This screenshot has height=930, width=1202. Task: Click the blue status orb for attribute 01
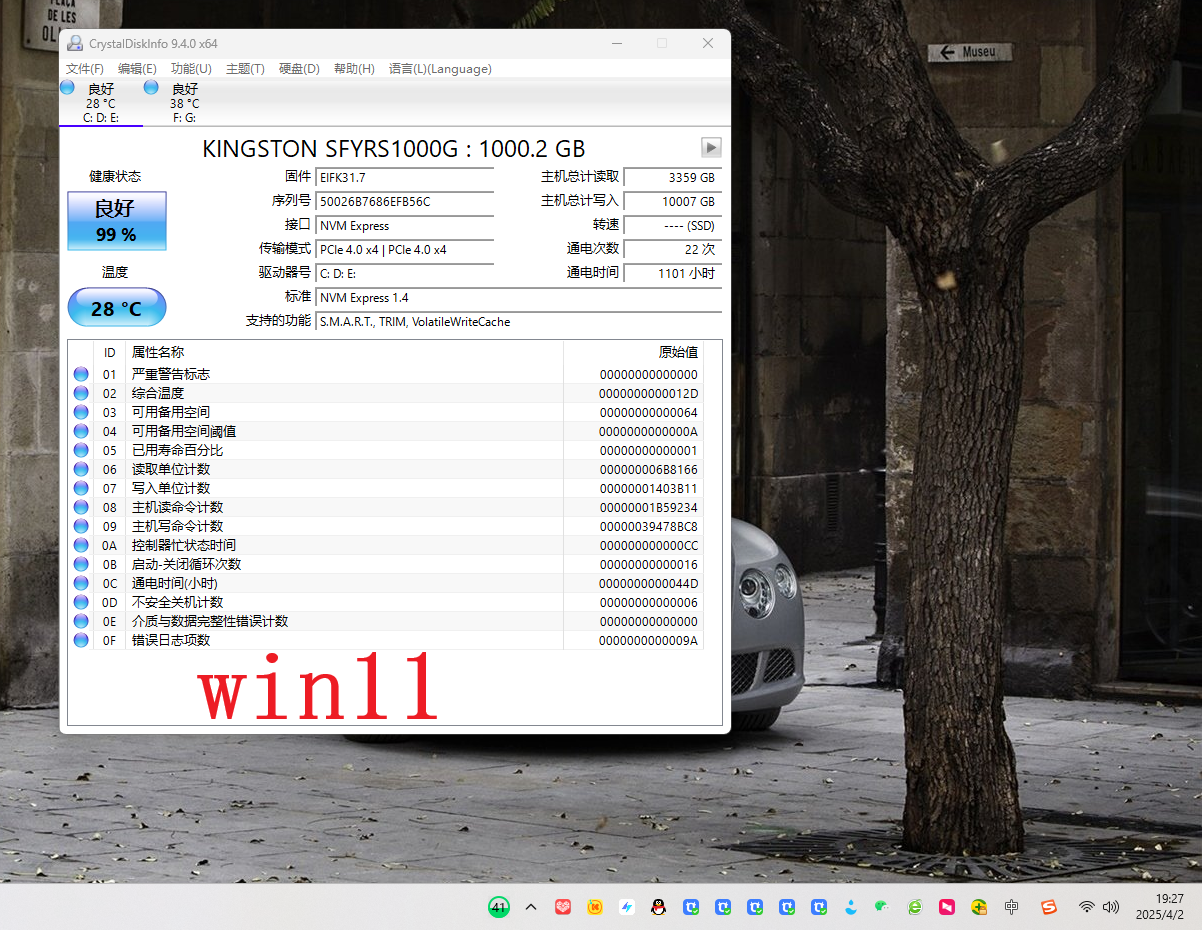pyautogui.click(x=81, y=374)
